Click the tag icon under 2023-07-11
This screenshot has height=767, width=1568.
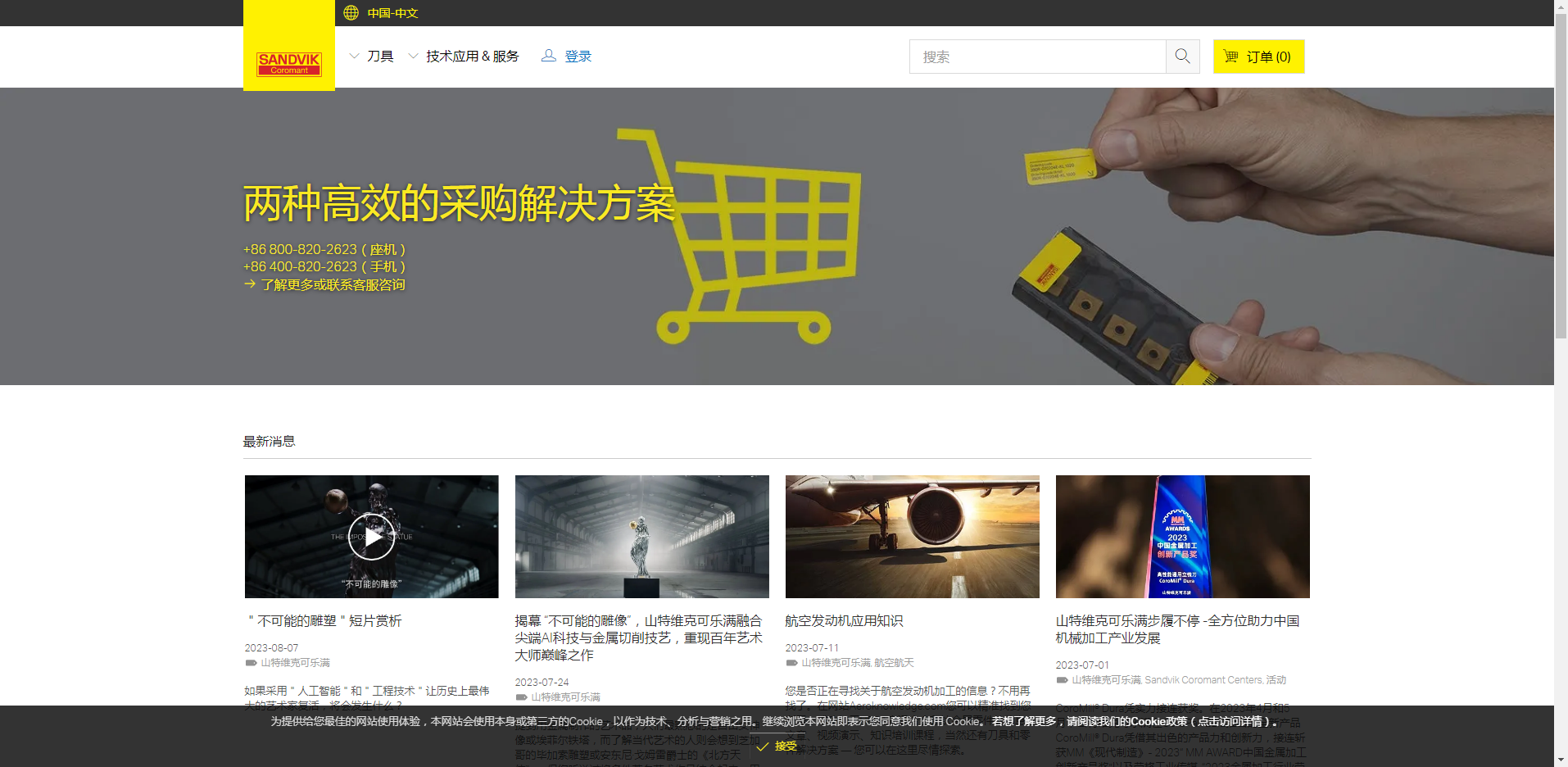pyautogui.click(x=791, y=663)
